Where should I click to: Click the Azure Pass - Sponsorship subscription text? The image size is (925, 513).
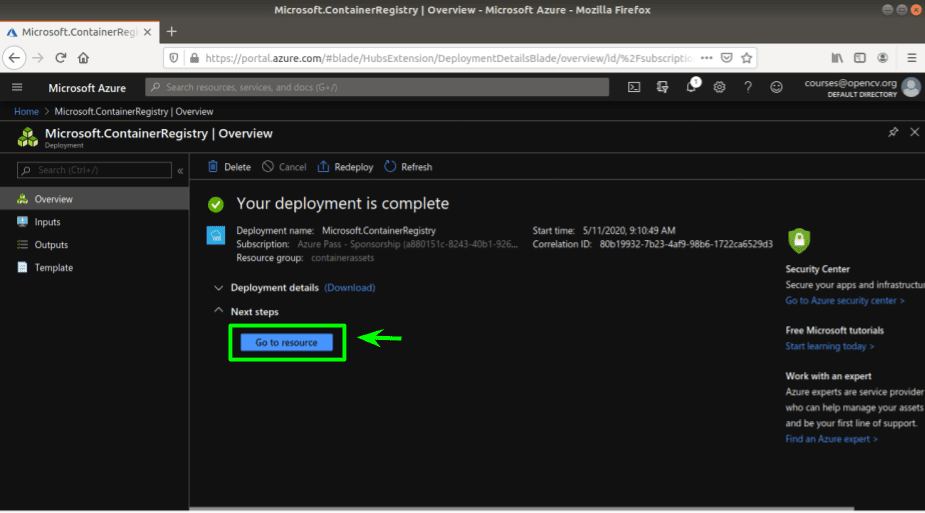point(407,244)
